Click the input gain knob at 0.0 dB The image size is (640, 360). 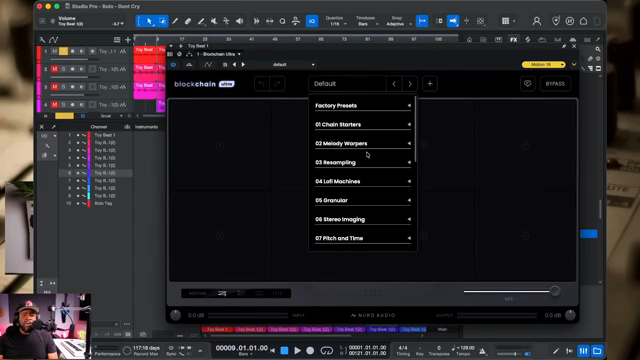click(x=176, y=315)
